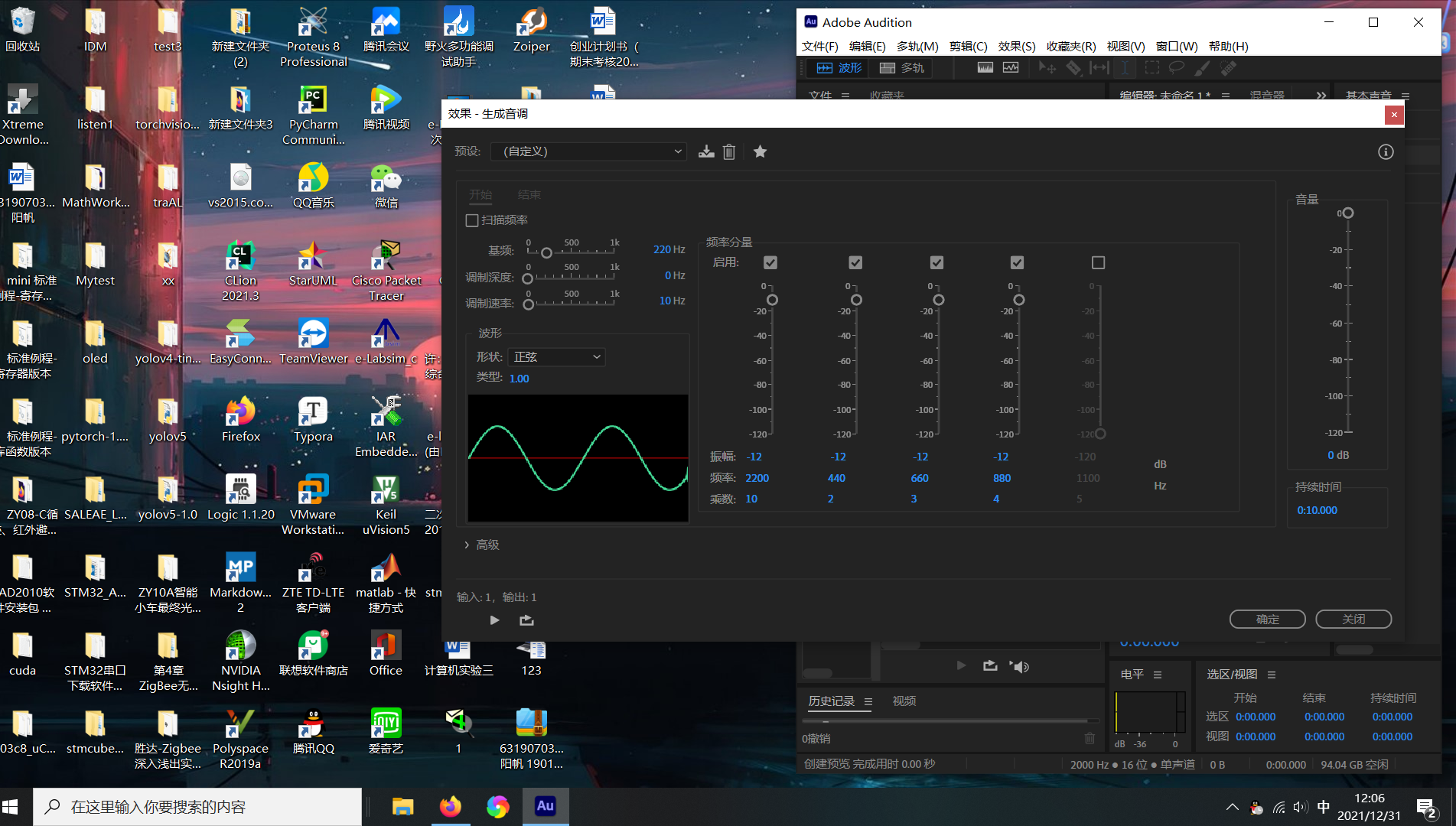Enable the fifth frequency component, 1100 Hz
Screen dimensions: 1456x826
click(1098, 262)
